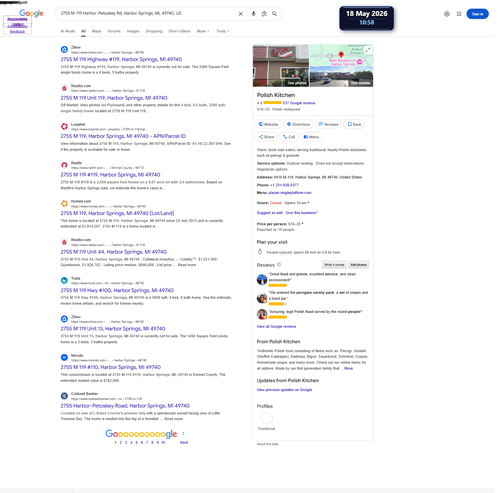Open the settings gear icon

(x=447, y=14)
